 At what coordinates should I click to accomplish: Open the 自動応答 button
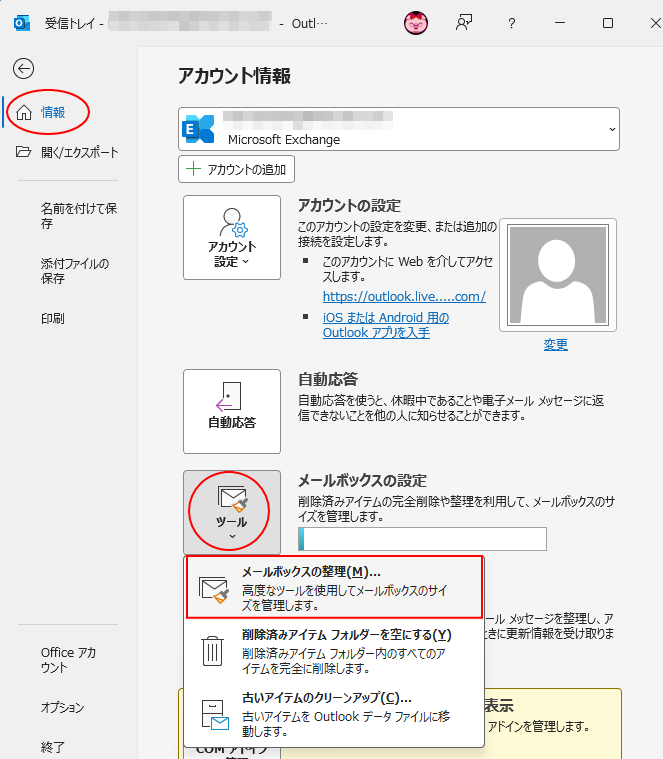pos(232,411)
